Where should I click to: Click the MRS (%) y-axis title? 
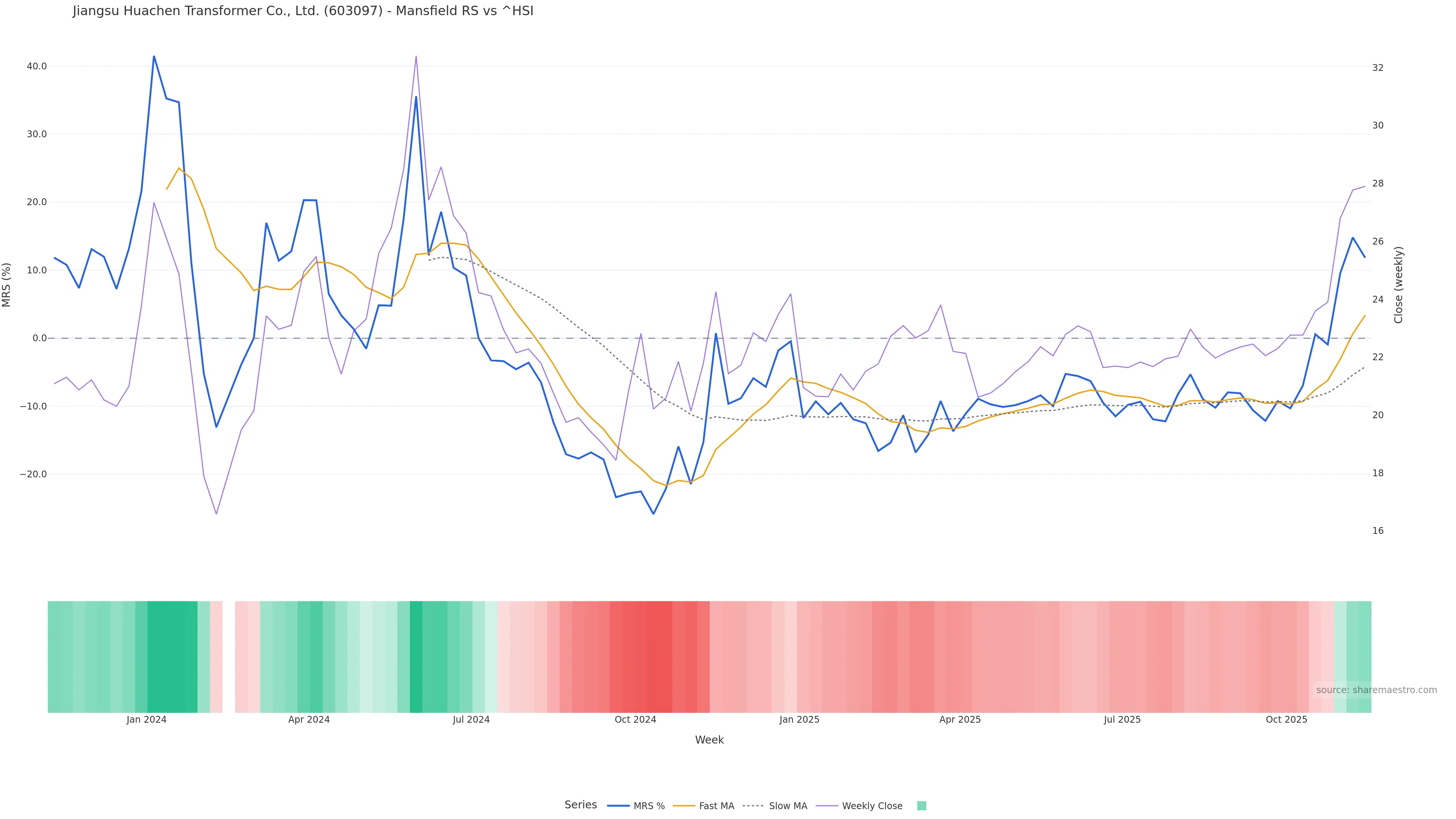(x=7, y=284)
